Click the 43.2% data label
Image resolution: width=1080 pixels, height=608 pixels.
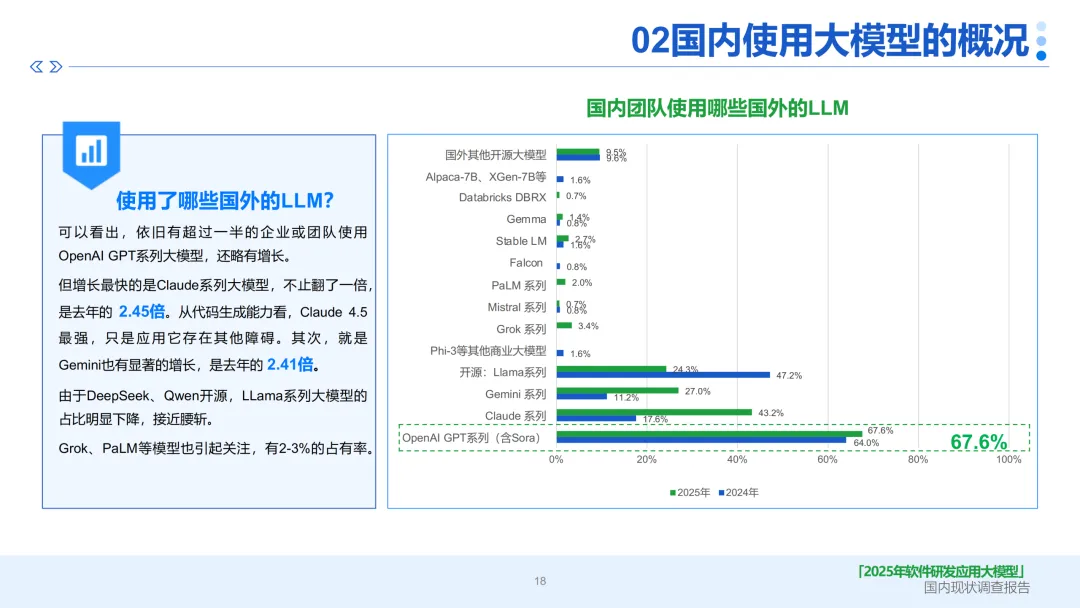click(771, 413)
